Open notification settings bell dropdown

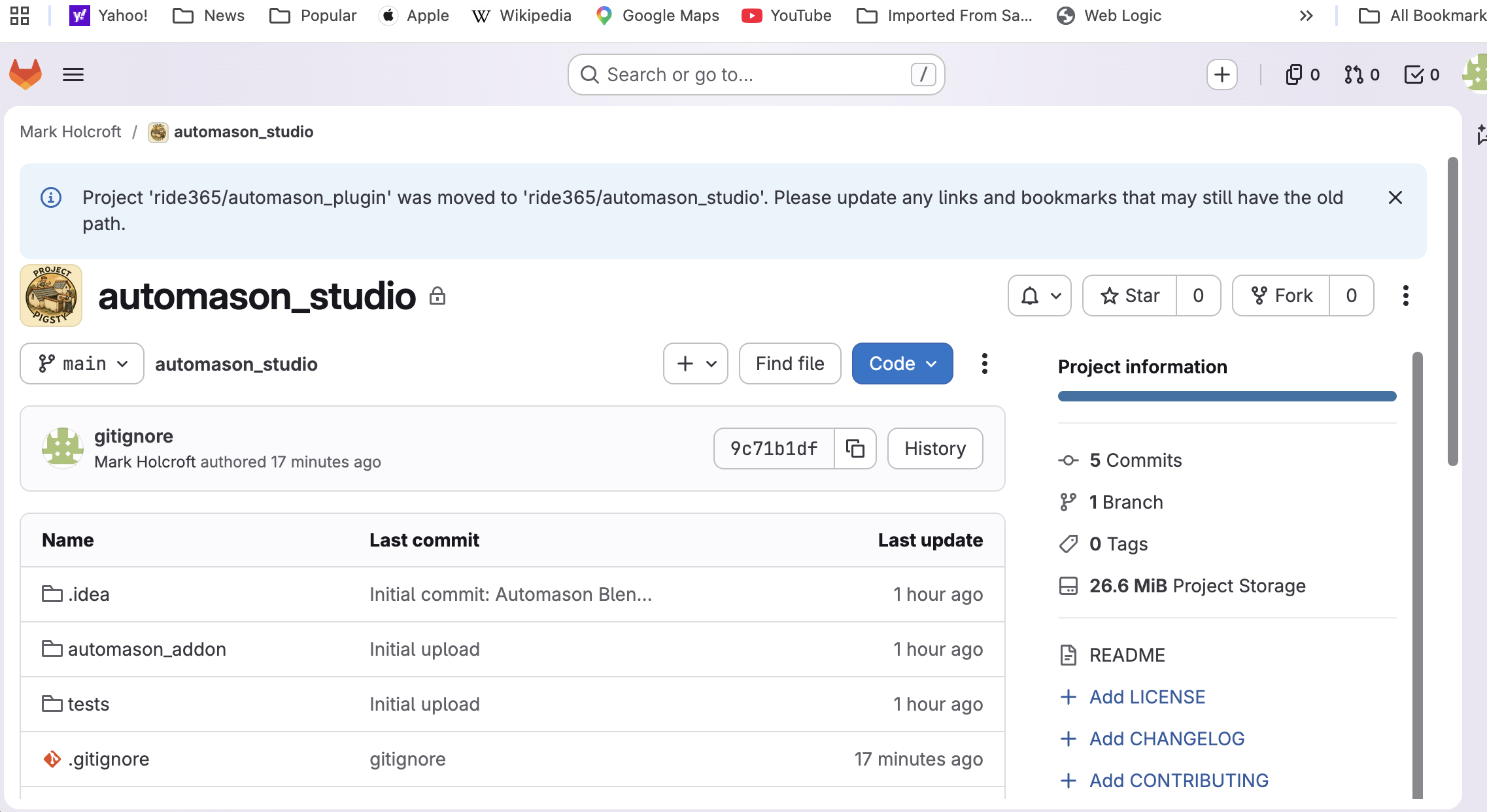point(1040,296)
